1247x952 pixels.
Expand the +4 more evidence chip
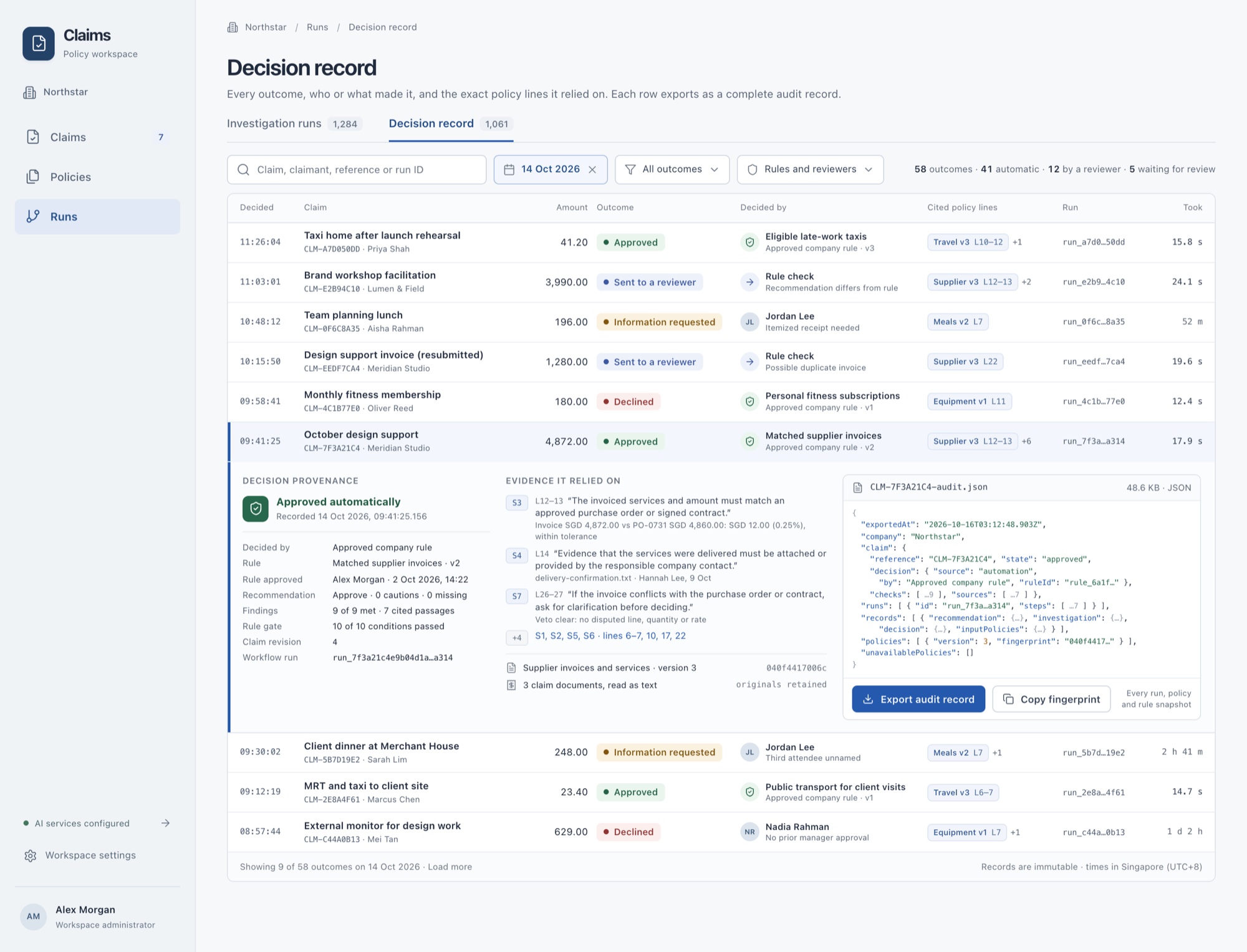click(517, 637)
